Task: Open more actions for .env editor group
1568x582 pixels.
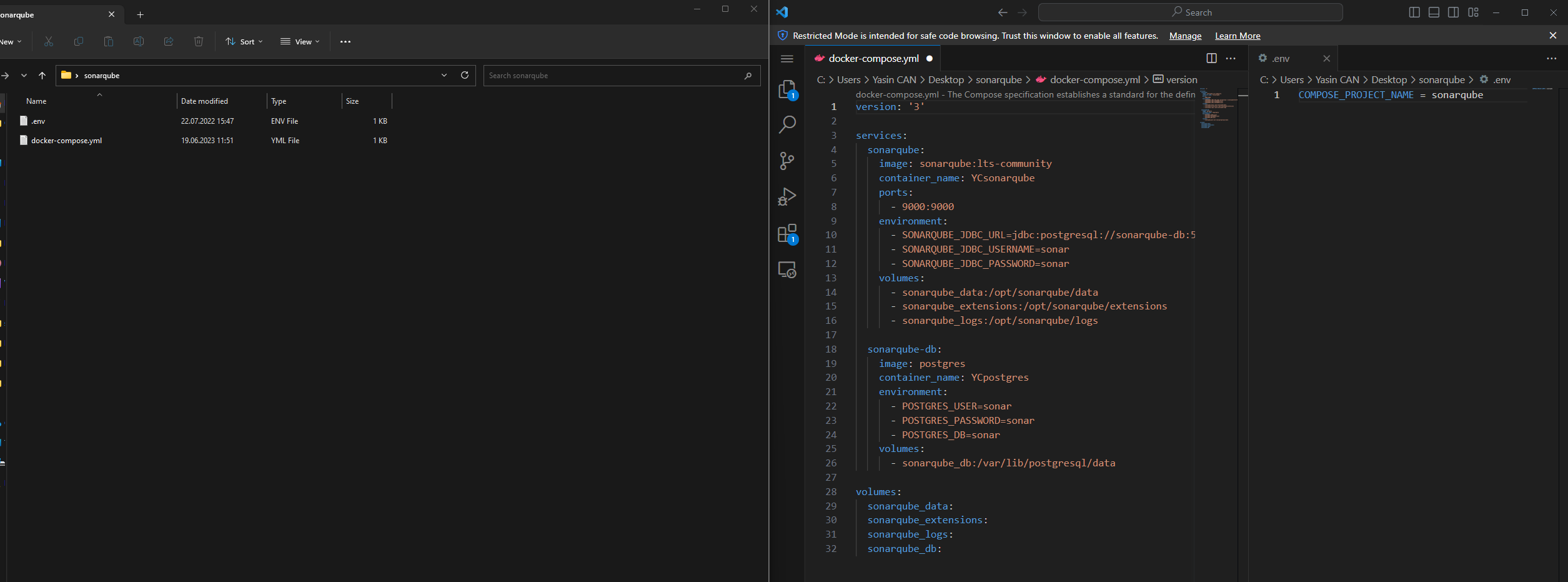Action: pos(1552,58)
